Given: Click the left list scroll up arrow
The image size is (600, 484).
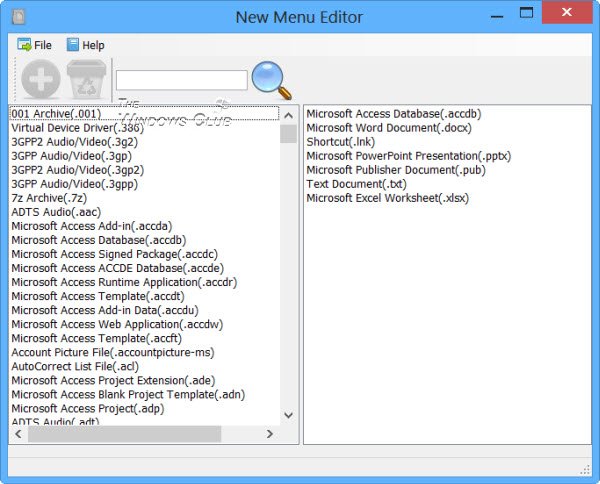Looking at the screenshot, I should click(x=289, y=115).
